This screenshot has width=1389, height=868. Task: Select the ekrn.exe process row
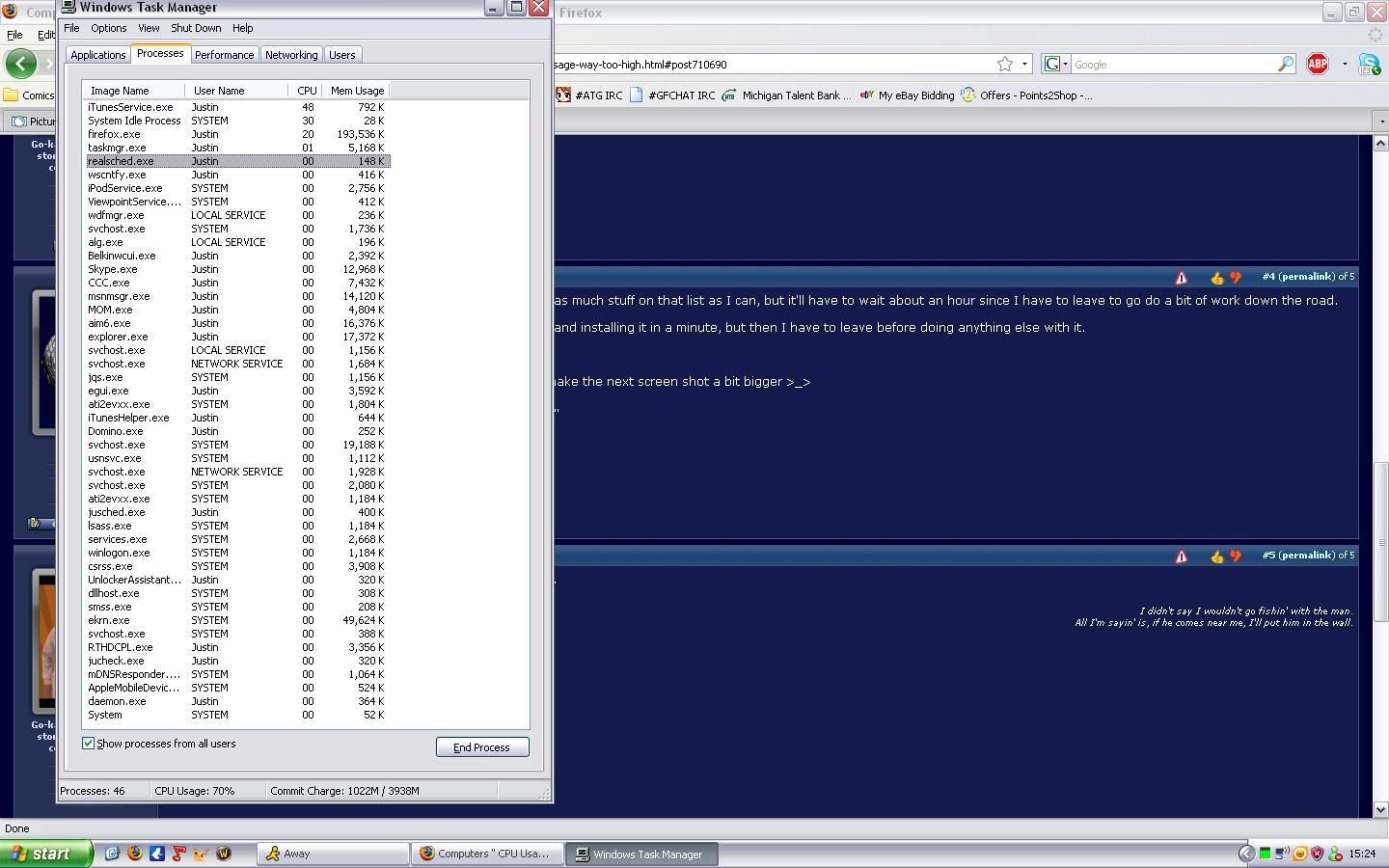pos(237,620)
